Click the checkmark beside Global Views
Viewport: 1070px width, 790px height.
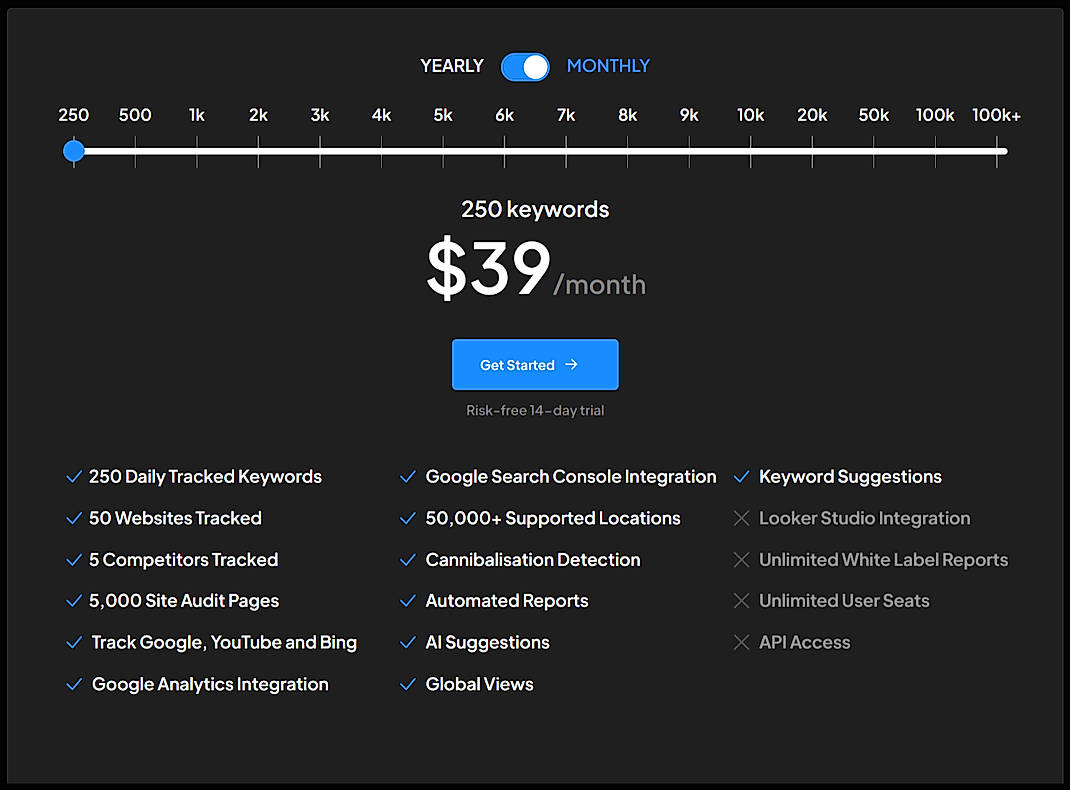pyautogui.click(x=407, y=684)
